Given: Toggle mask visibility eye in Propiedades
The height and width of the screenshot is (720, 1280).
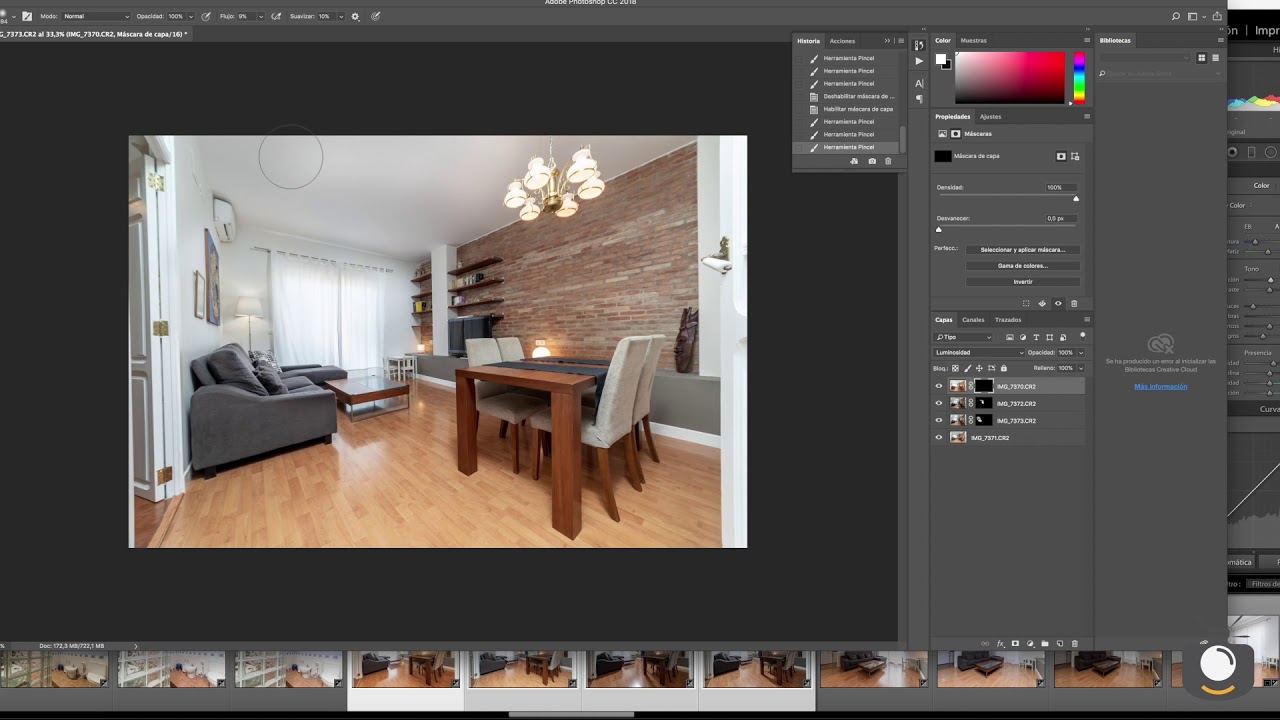Looking at the screenshot, I should 1058,303.
